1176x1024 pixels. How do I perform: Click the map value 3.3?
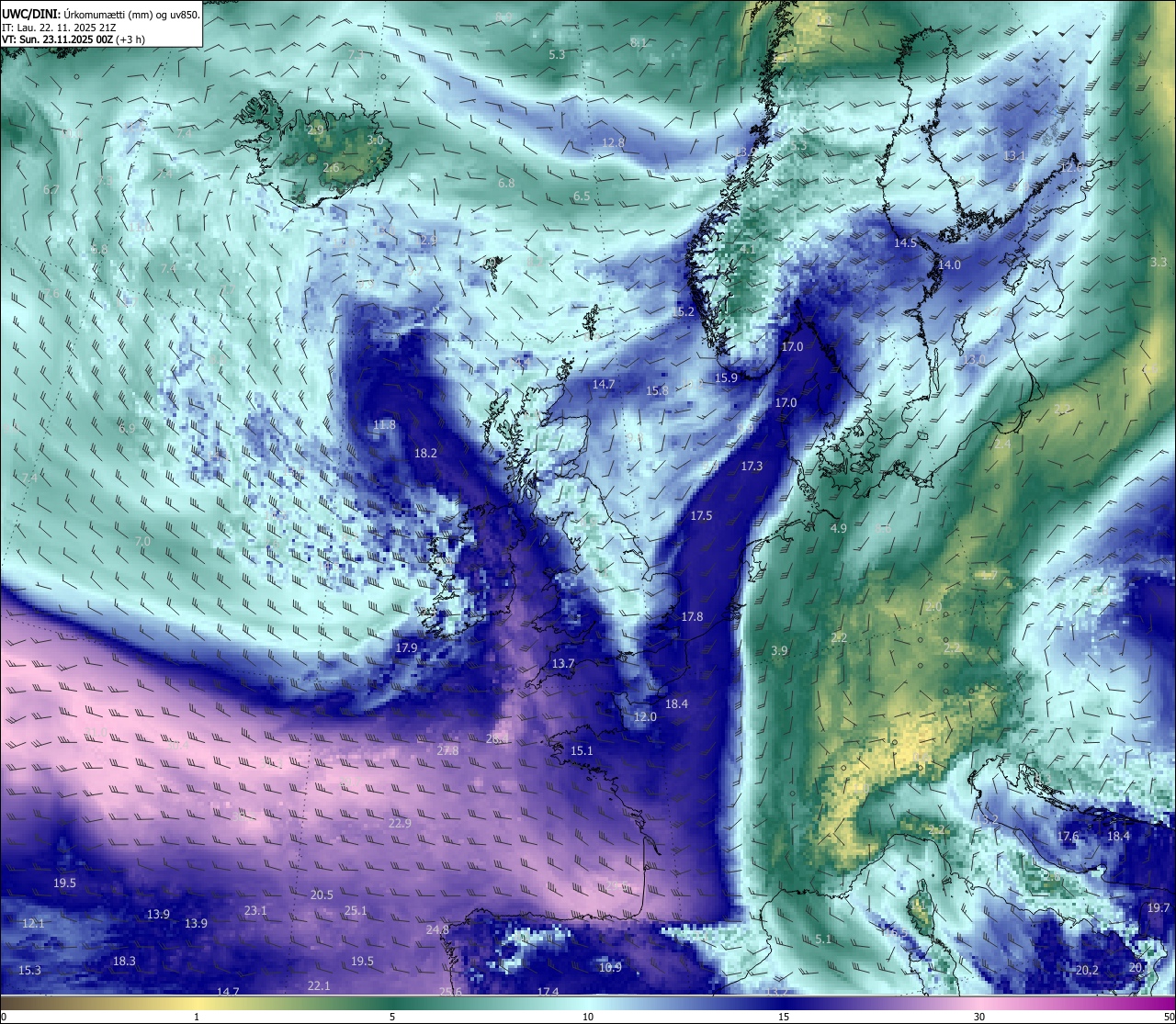tap(1159, 262)
